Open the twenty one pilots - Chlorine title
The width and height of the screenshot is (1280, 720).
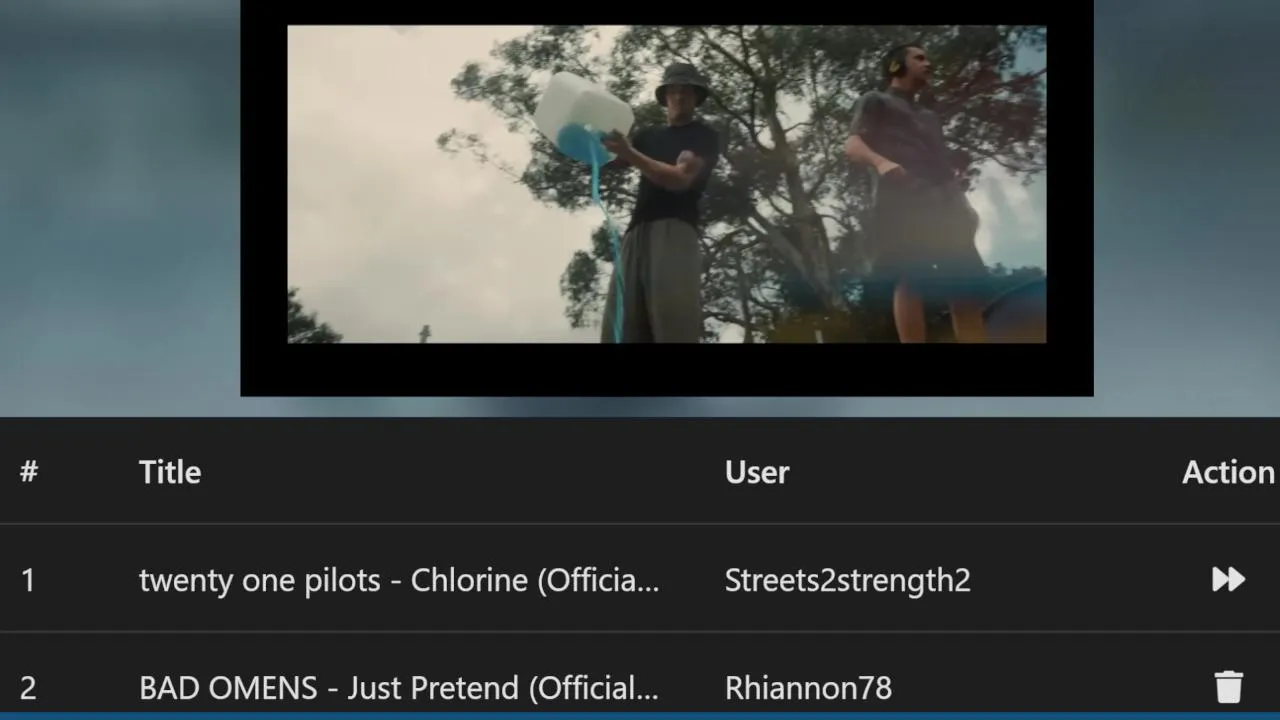point(399,580)
